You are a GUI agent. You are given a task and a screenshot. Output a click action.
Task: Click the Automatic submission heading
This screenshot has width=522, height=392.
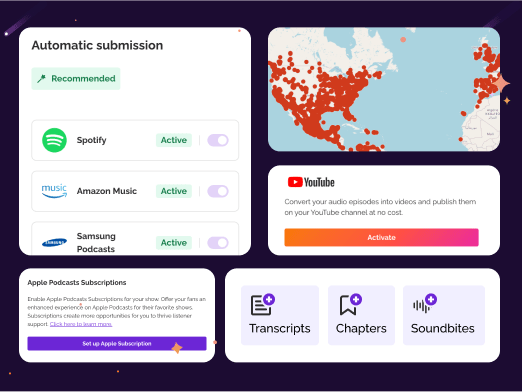[x=97, y=45]
